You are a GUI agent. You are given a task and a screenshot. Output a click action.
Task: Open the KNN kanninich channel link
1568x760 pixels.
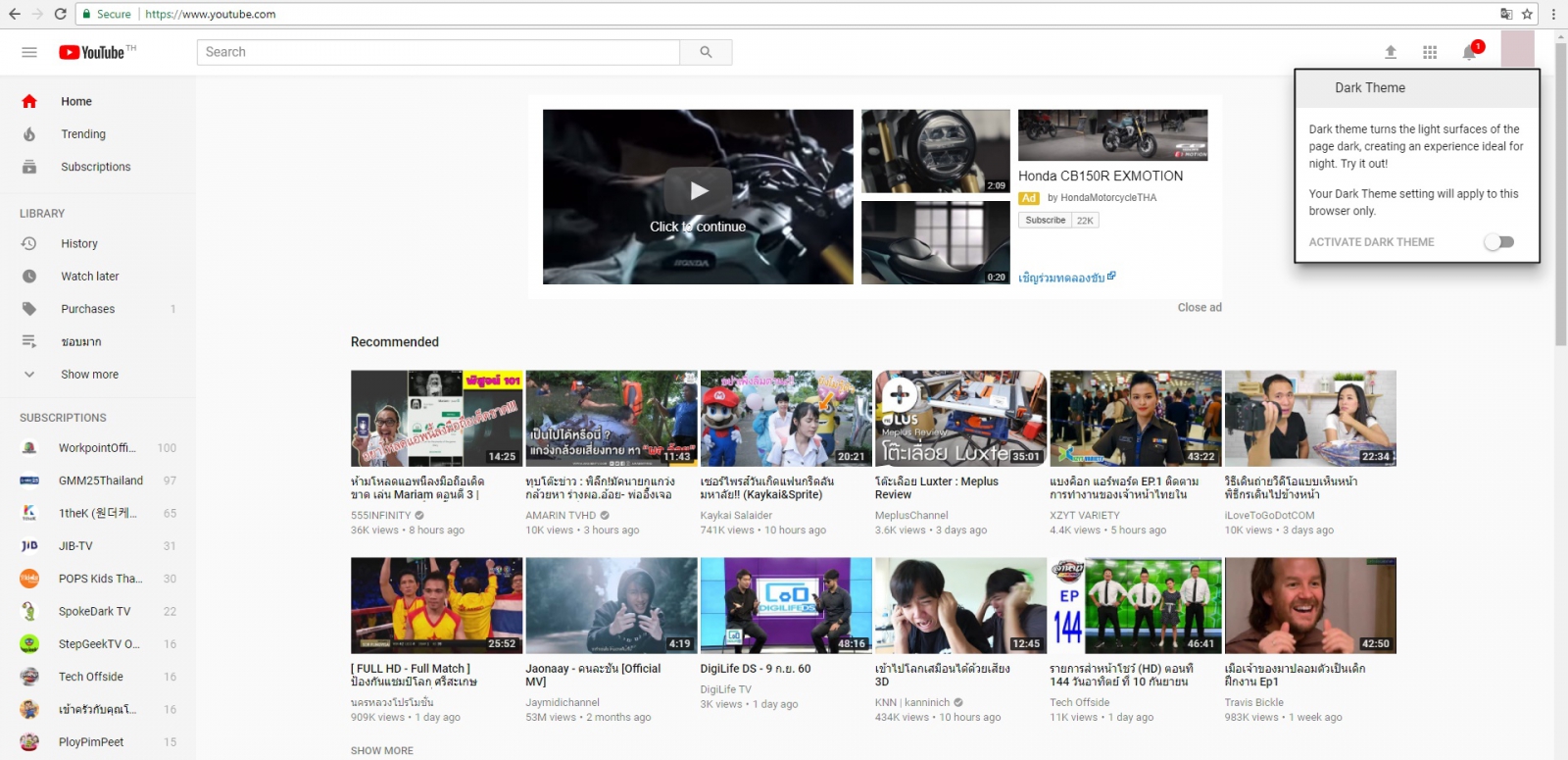coord(912,703)
